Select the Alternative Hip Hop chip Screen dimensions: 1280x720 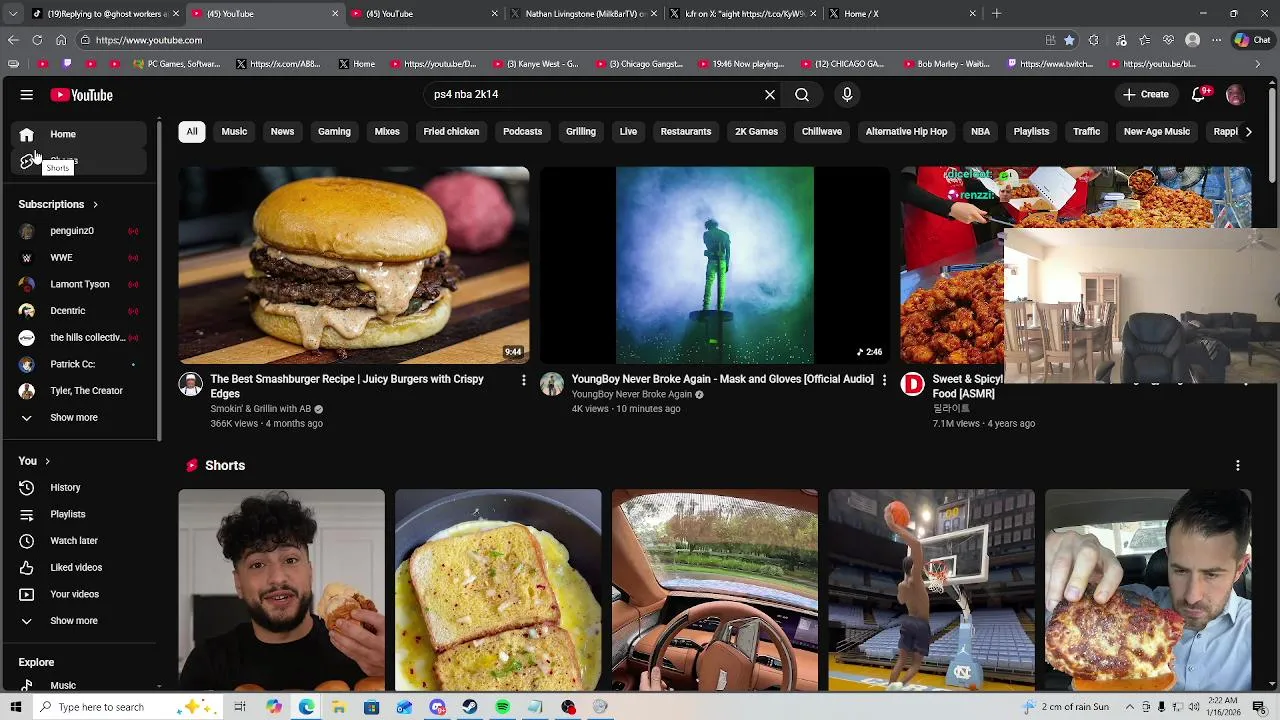pyautogui.click(x=906, y=131)
